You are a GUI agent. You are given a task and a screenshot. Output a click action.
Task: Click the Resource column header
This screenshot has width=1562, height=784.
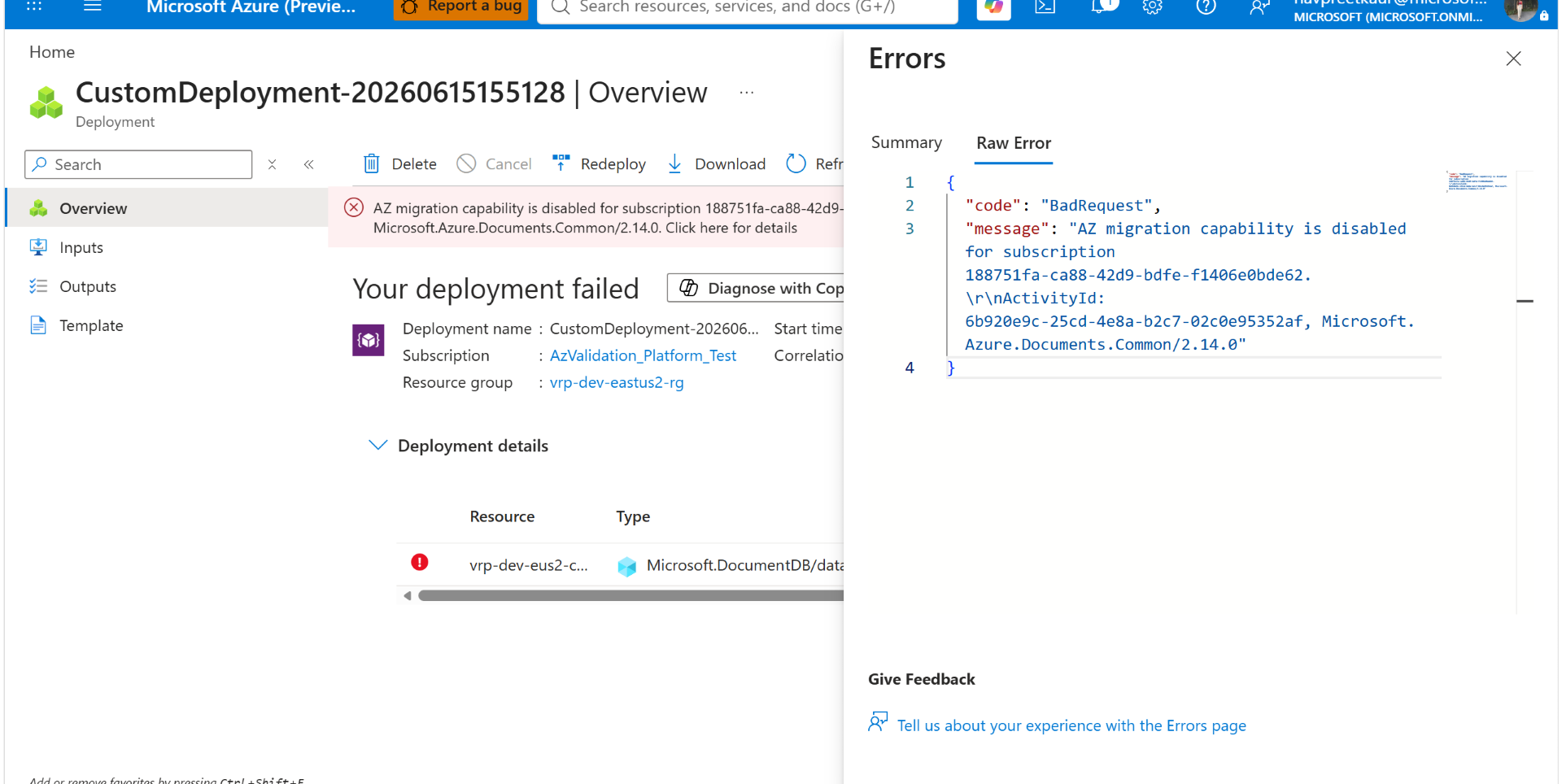pyautogui.click(x=502, y=516)
